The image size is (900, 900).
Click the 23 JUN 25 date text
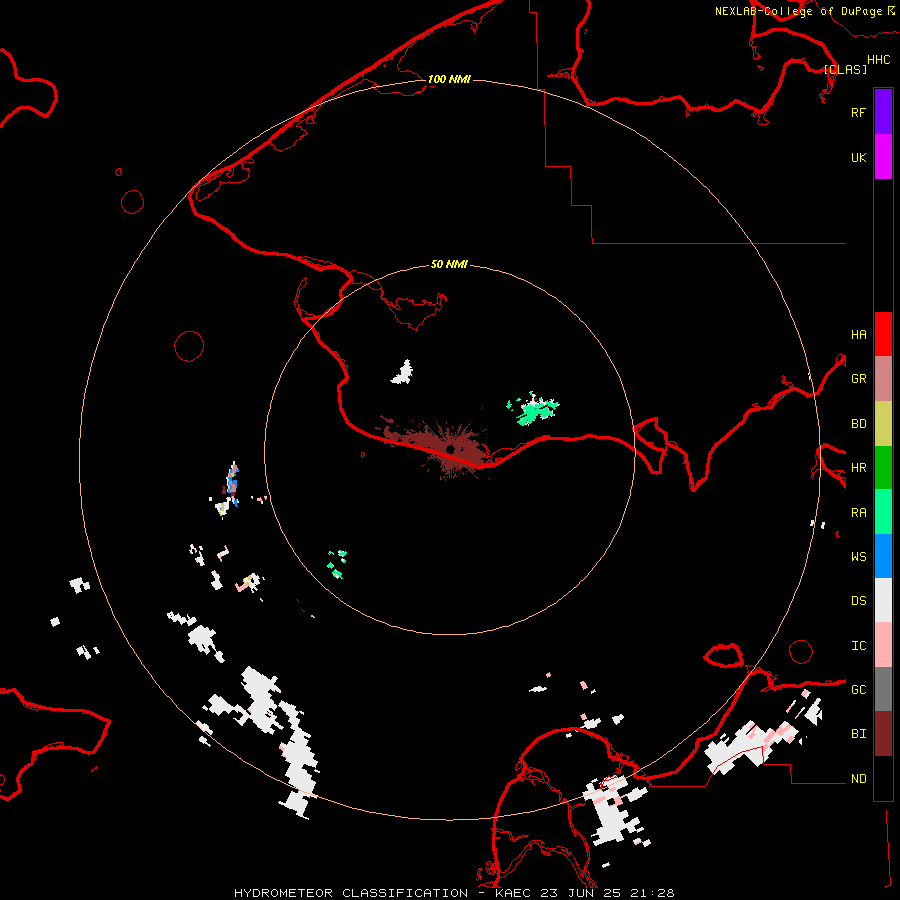click(581, 893)
